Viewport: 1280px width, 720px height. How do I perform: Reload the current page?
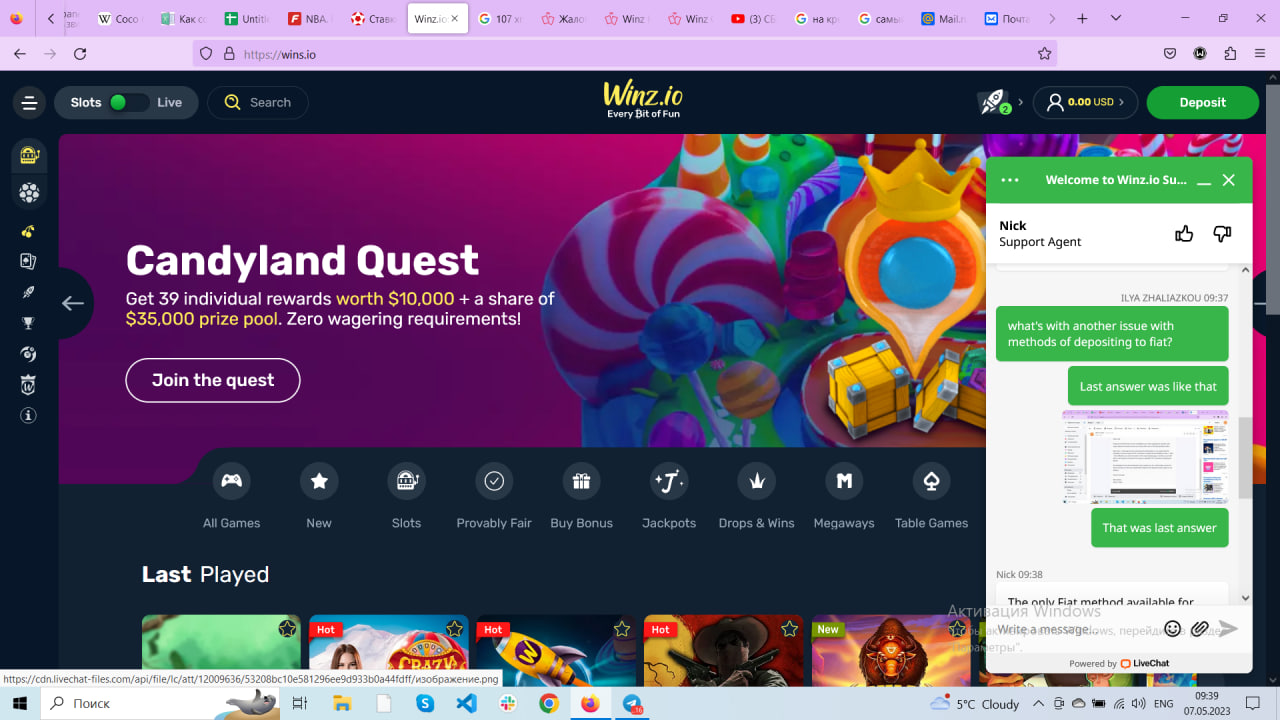[80, 54]
